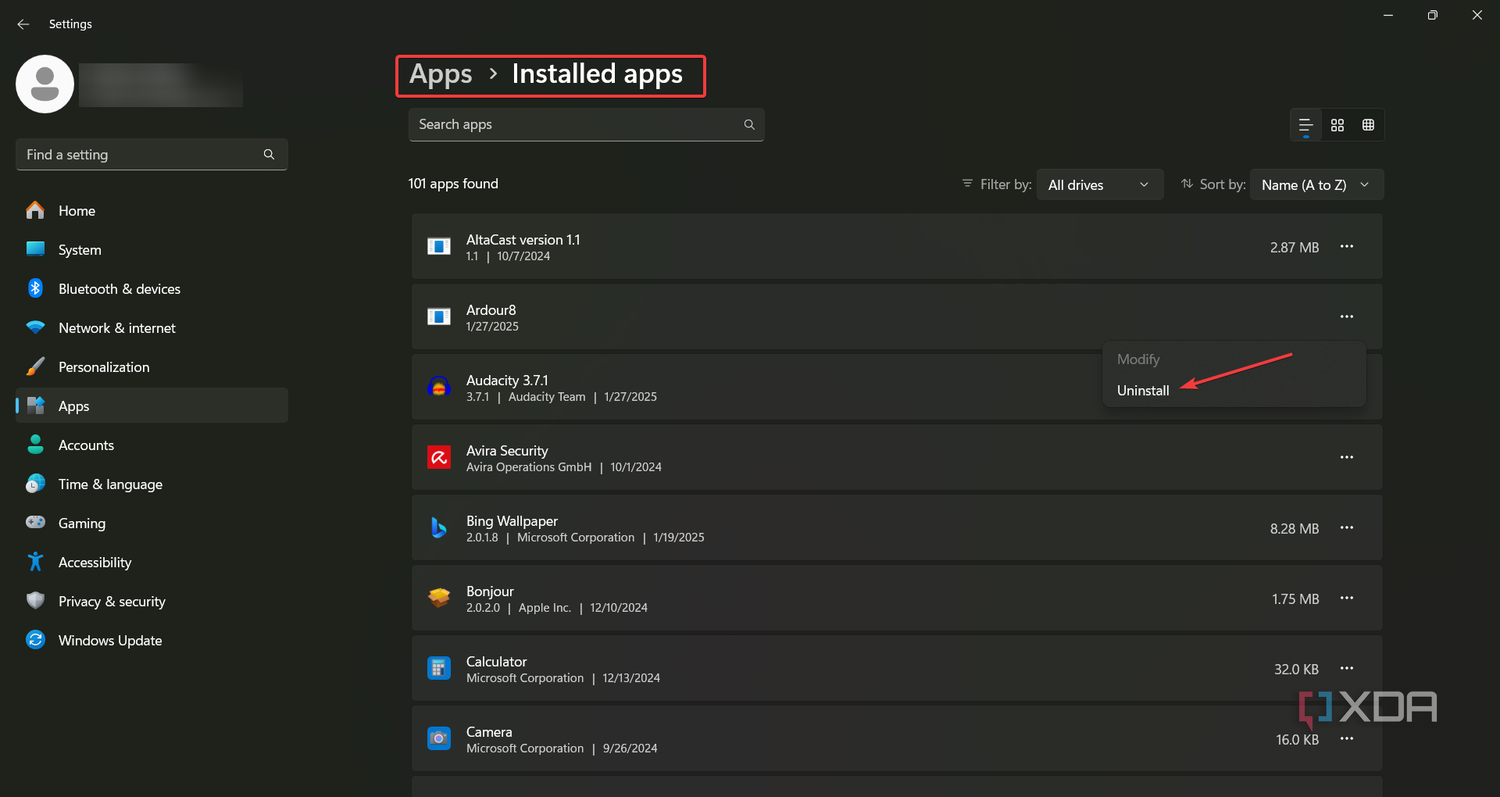This screenshot has height=797, width=1500.
Task: Click the Search apps field
Action: pyautogui.click(x=586, y=125)
